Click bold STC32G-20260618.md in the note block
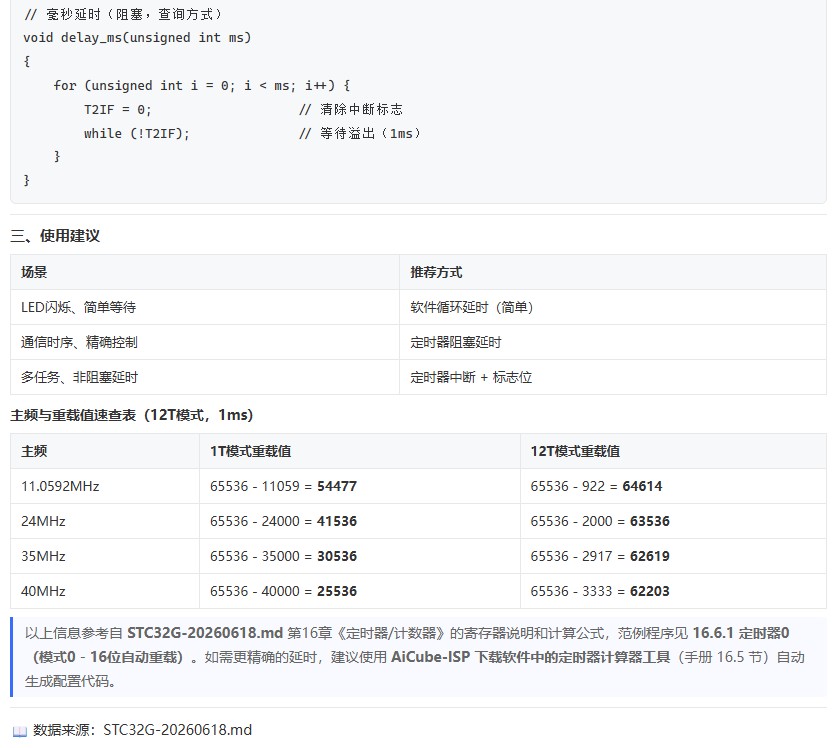Viewport: 836px width, 748px height. click(x=205, y=633)
